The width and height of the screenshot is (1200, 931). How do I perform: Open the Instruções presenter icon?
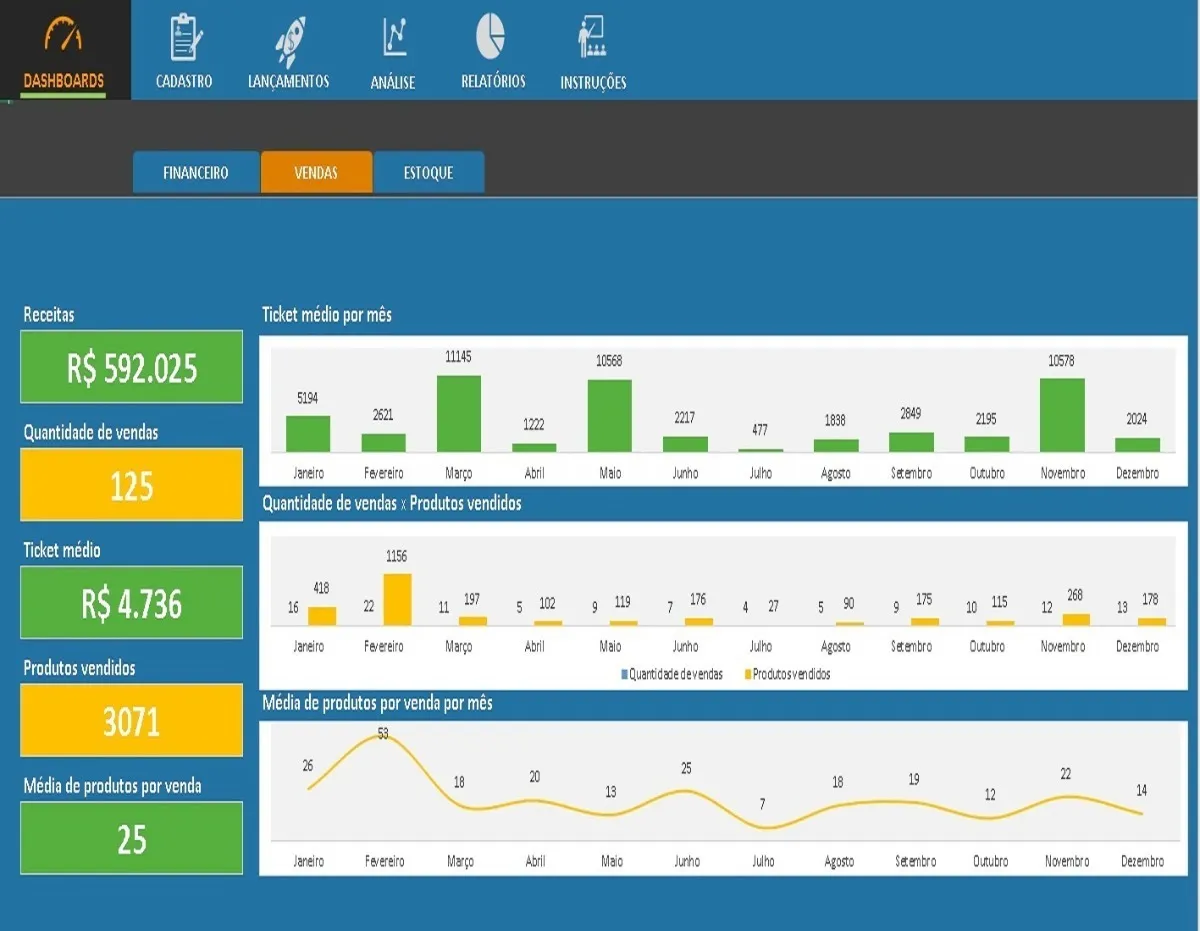(592, 37)
